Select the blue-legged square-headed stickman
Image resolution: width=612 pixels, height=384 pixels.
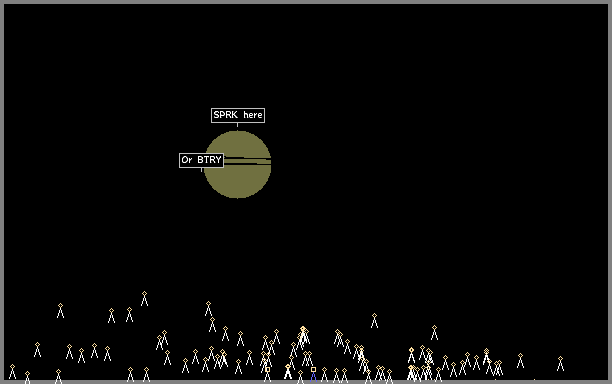click(313, 374)
